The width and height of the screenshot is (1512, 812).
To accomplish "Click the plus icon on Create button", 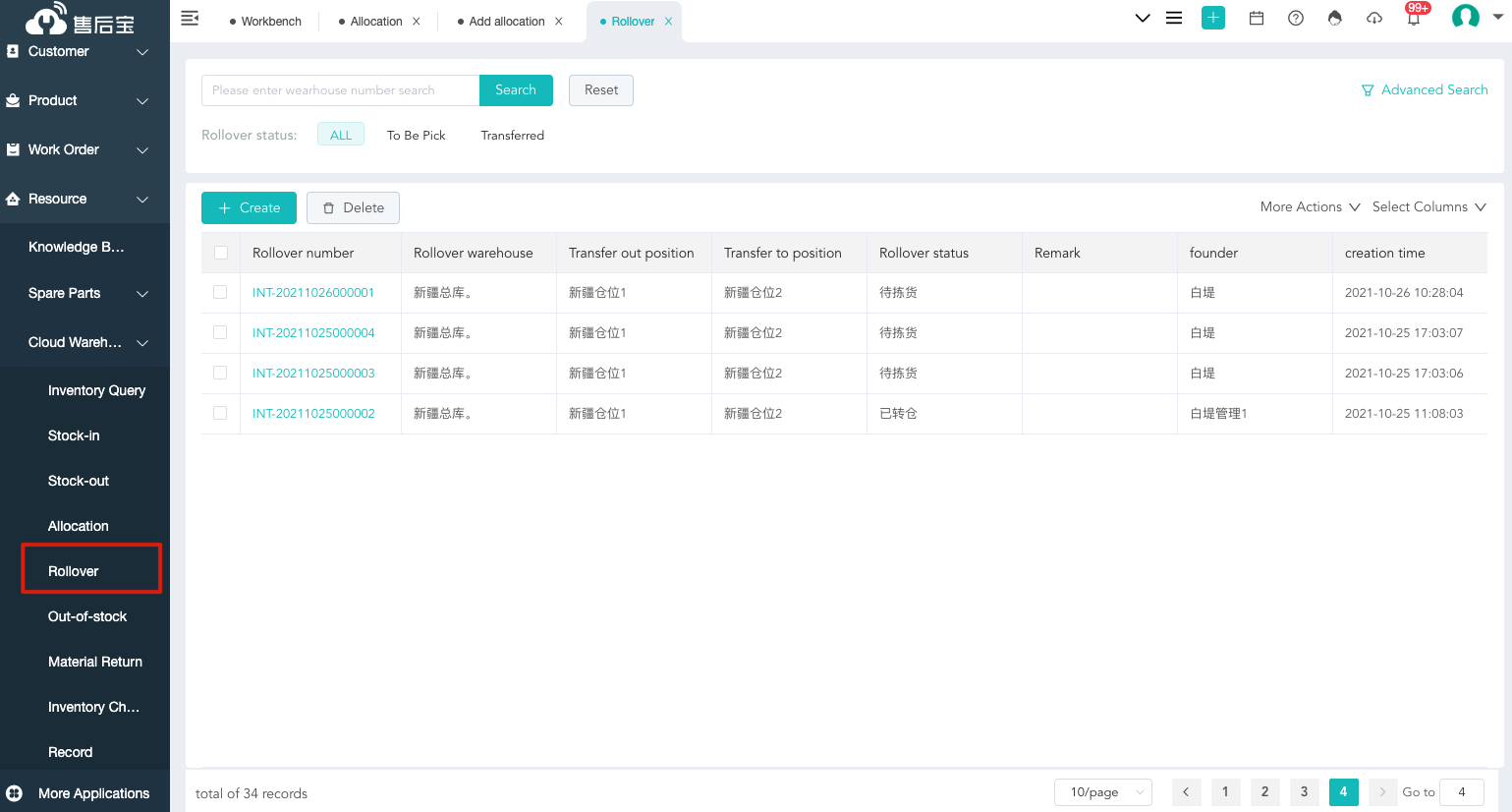I will point(225,208).
